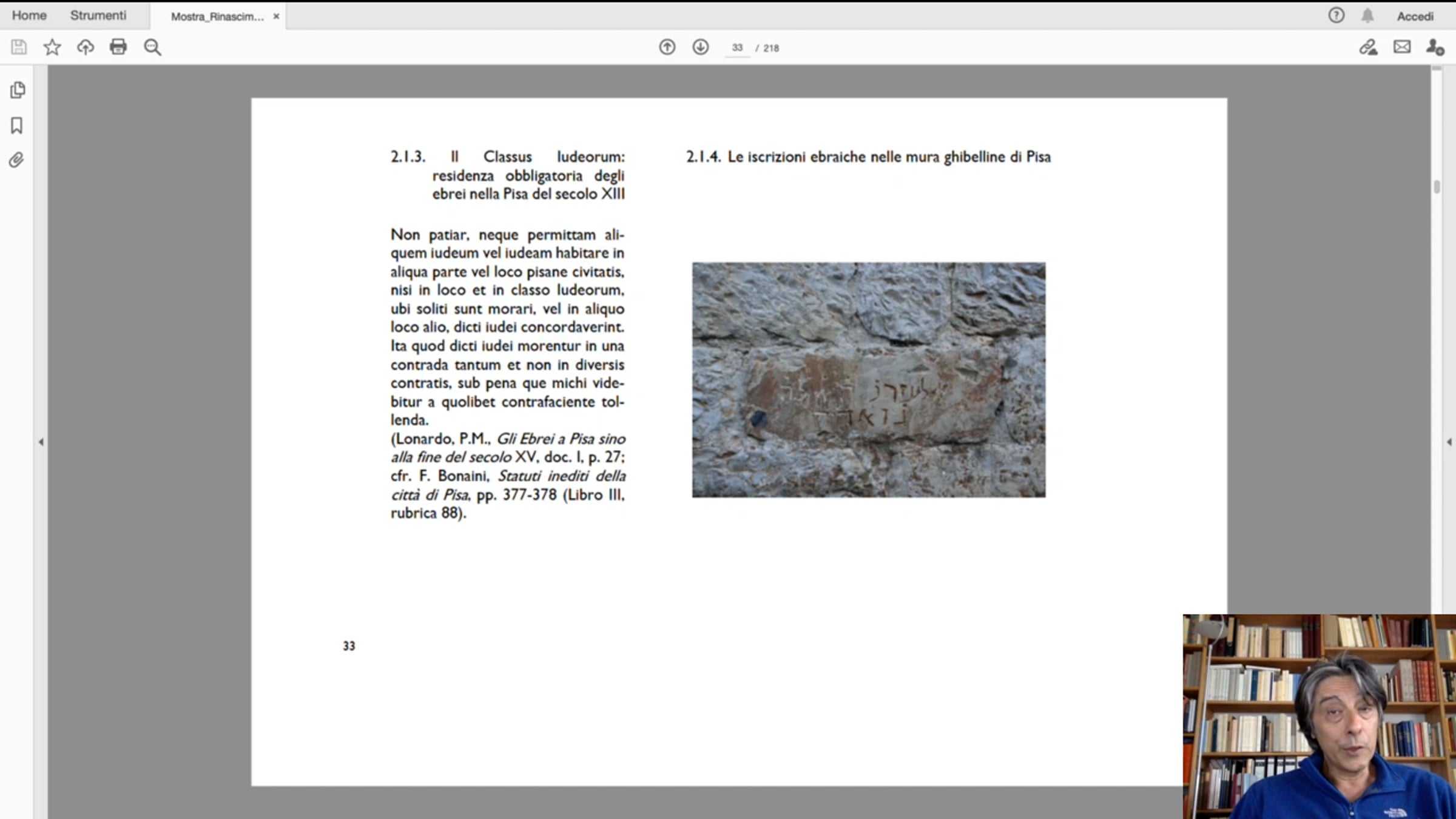This screenshot has height=819, width=1456.
Task: Click the total page count '218'
Action: click(771, 48)
